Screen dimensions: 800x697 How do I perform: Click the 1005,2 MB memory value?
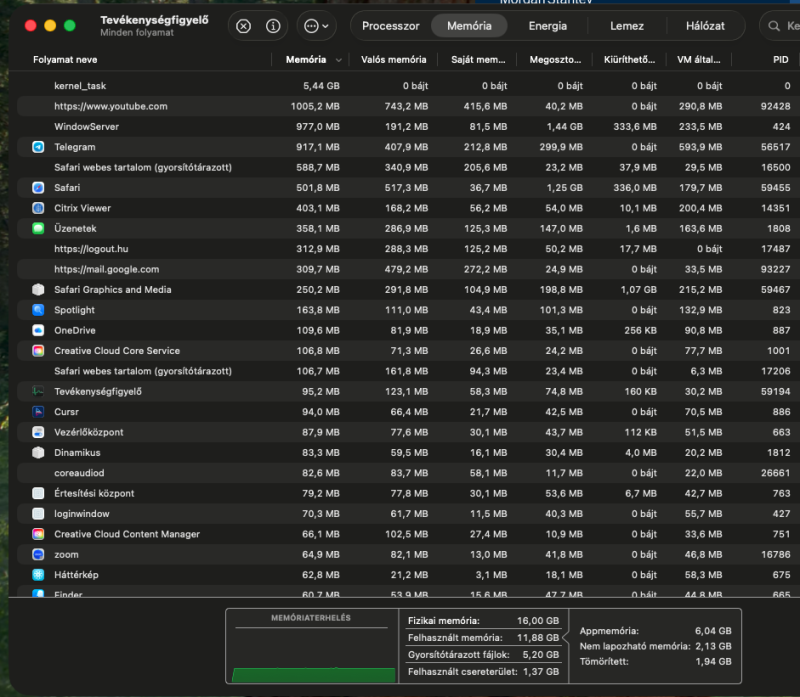[x=315, y=106]
